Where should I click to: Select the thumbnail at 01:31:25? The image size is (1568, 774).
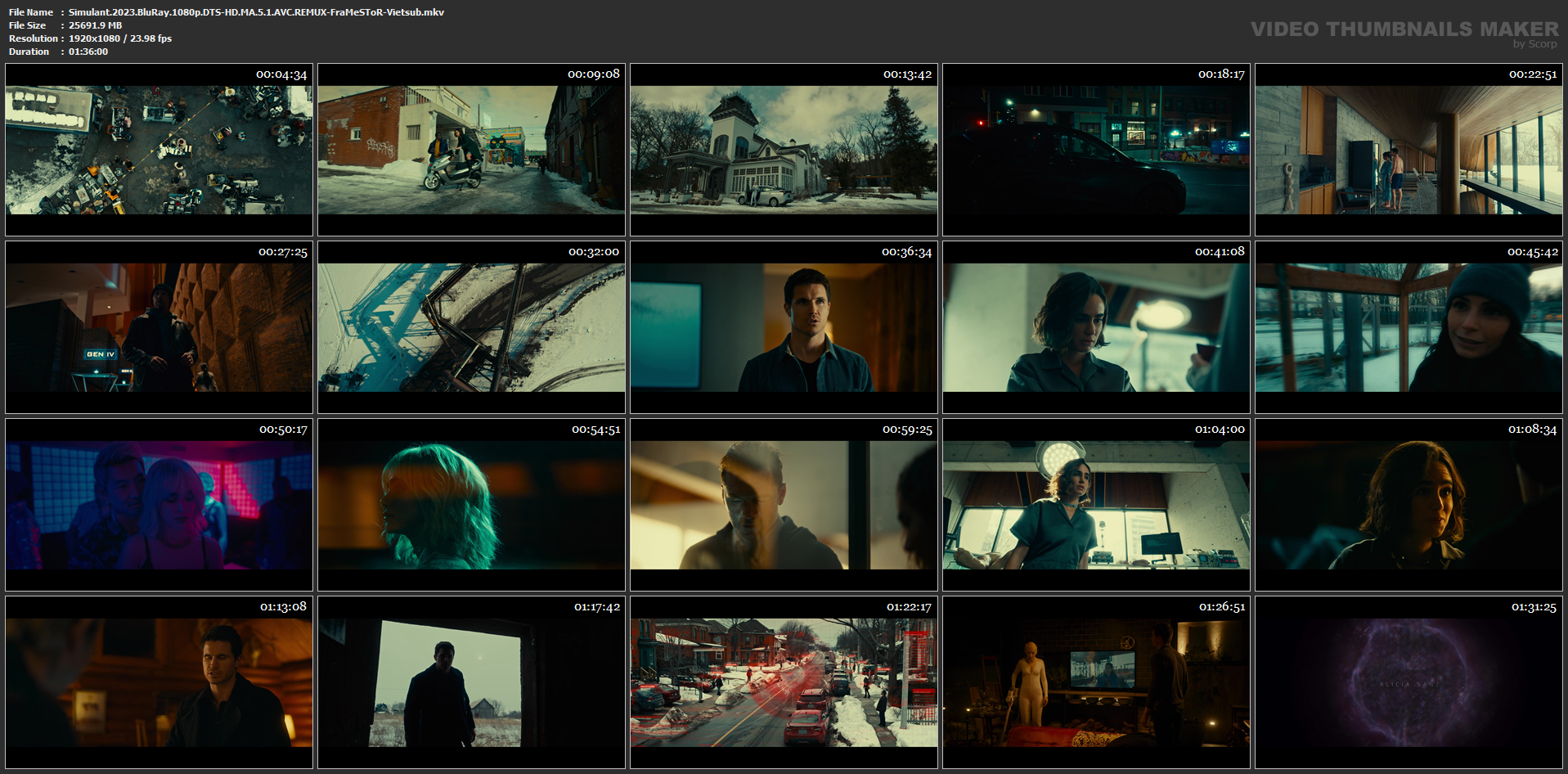click(1409, 682)
